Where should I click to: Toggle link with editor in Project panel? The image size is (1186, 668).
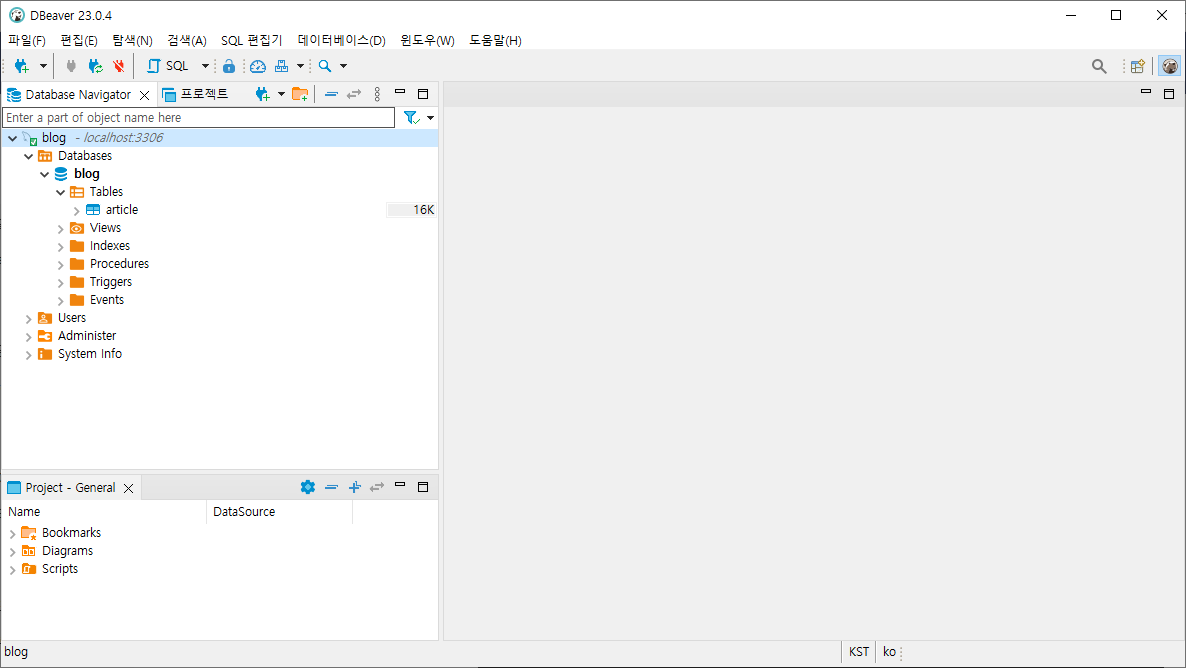(x=377, y=487)
